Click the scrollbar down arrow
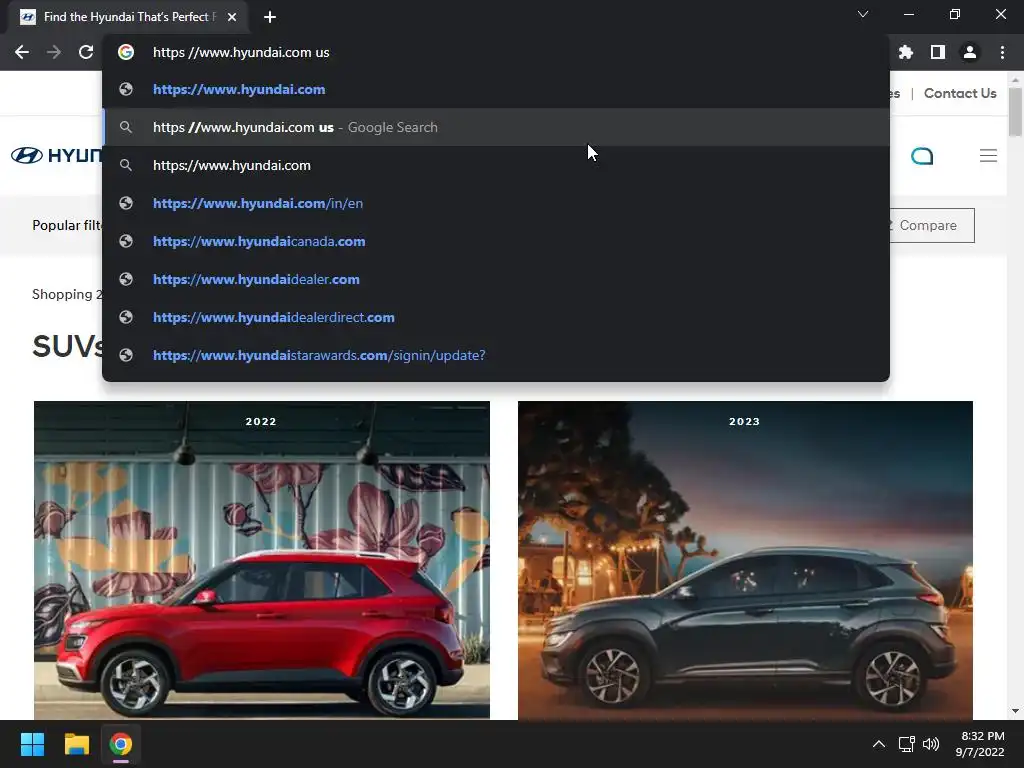Image resolution: width=1024 pixels, height=768 pixels. click(1015, 711)
